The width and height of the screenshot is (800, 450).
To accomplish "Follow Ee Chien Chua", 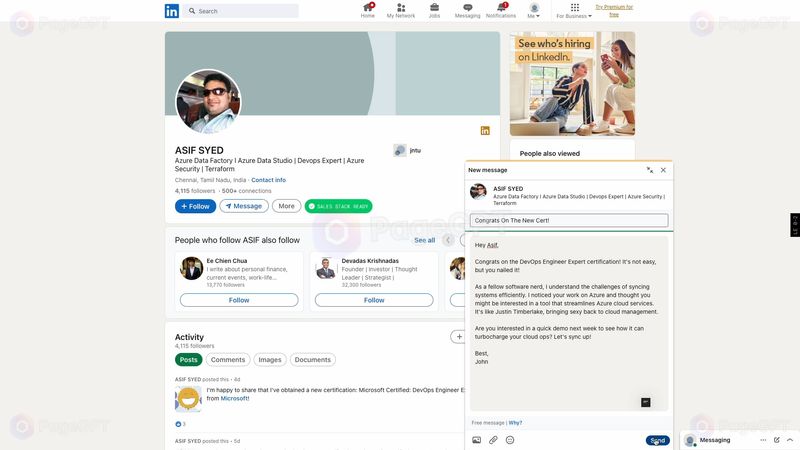I will pyautogui.click(x=239, y=300).
